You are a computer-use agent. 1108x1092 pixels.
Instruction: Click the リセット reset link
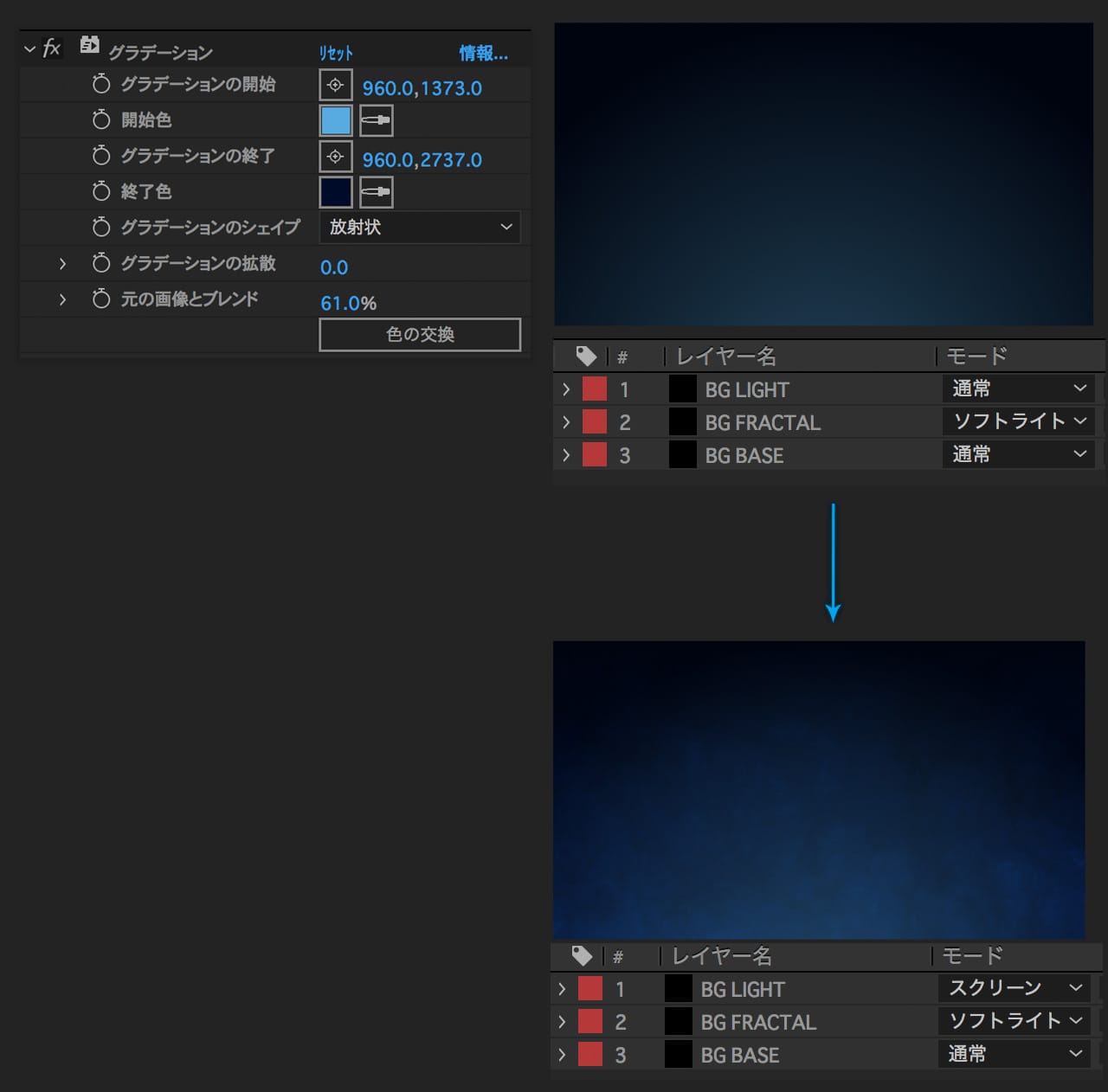[x=336, y=53]
